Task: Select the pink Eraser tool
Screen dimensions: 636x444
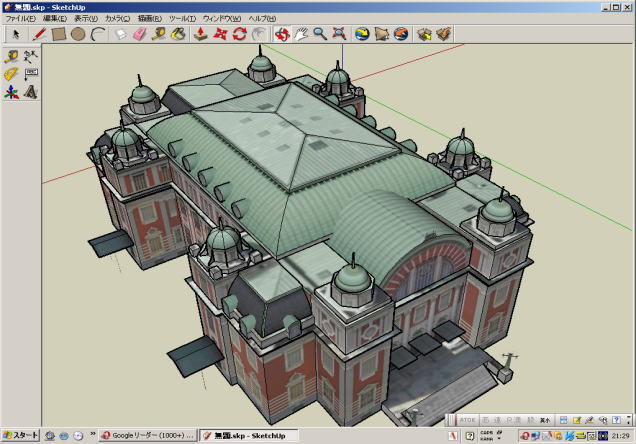Action: [x=140, y=34]
